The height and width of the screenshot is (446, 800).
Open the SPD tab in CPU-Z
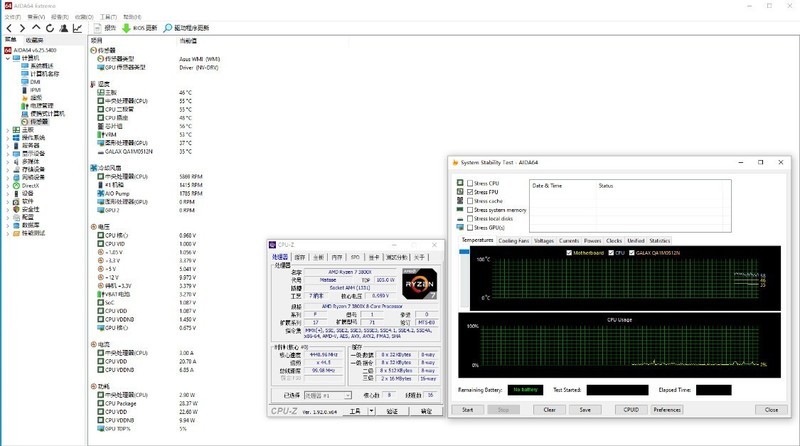coord(355,257)
